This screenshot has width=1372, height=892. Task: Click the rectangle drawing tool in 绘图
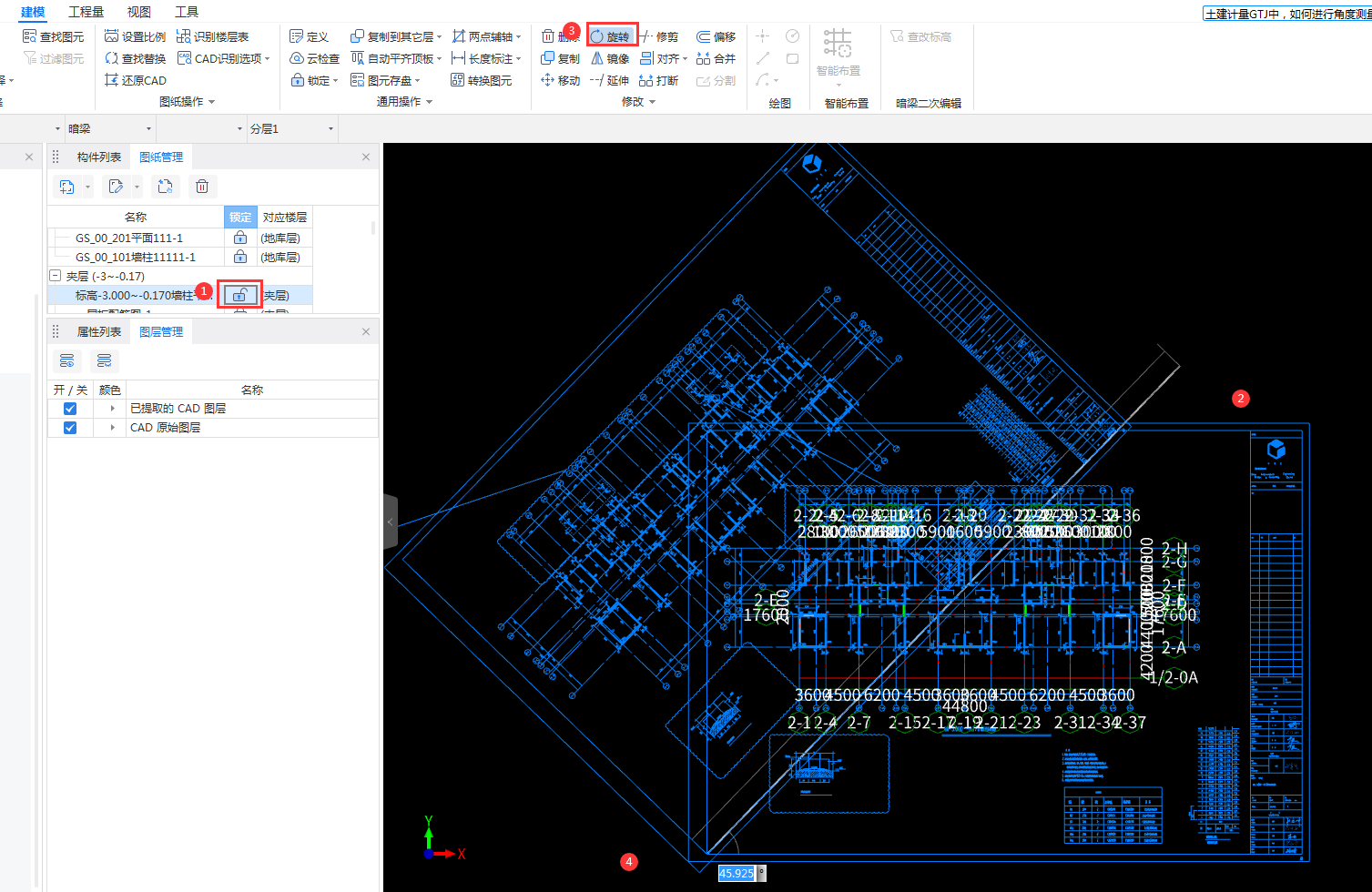[x=793, y=58]
